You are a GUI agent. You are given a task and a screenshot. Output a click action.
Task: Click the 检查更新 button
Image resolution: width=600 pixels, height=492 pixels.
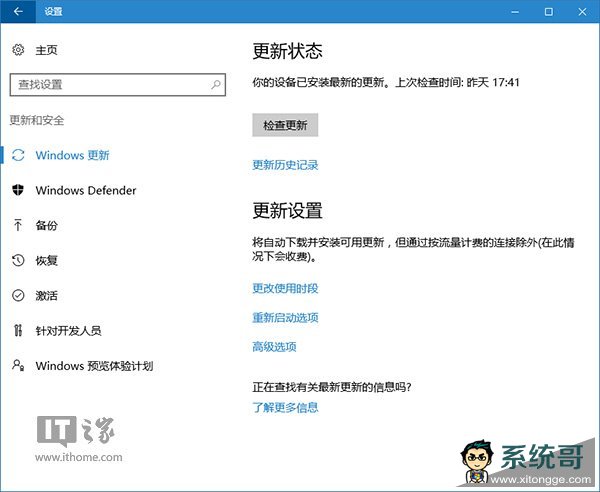tap(285, 125)
